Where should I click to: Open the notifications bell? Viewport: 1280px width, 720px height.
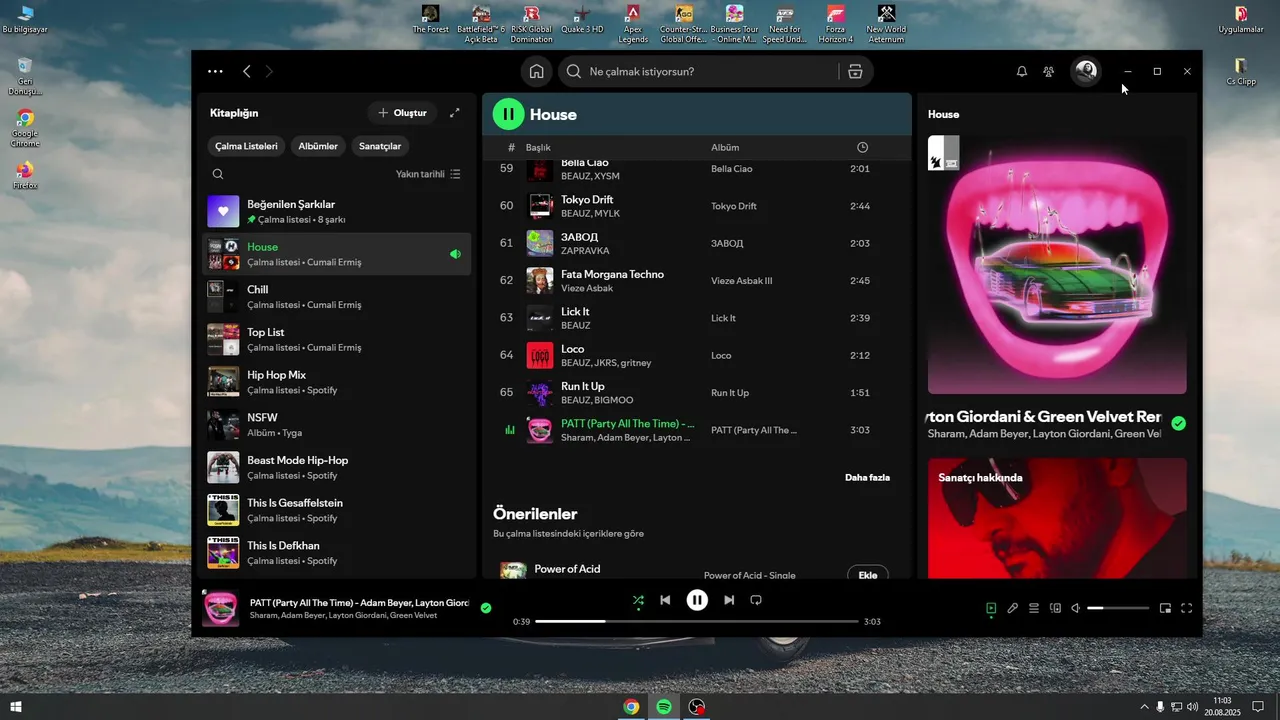point(1022,71)
